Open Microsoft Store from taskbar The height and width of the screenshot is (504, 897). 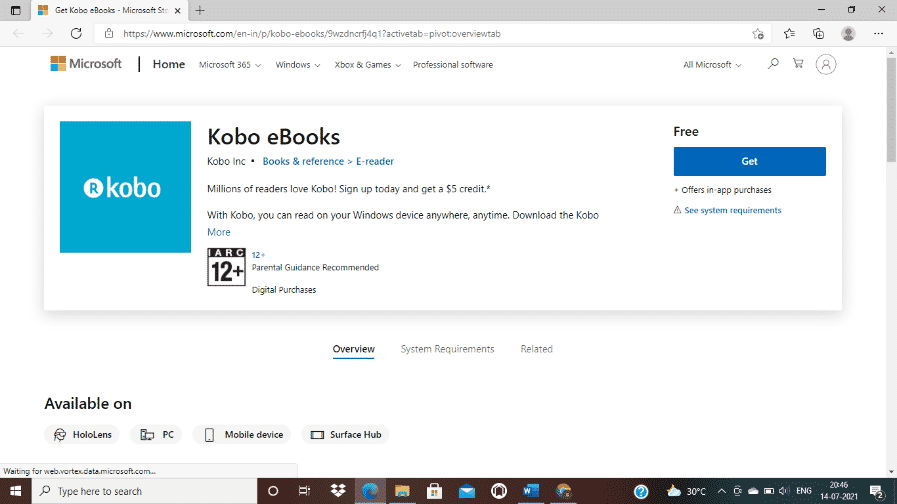(x=434, y=491)
